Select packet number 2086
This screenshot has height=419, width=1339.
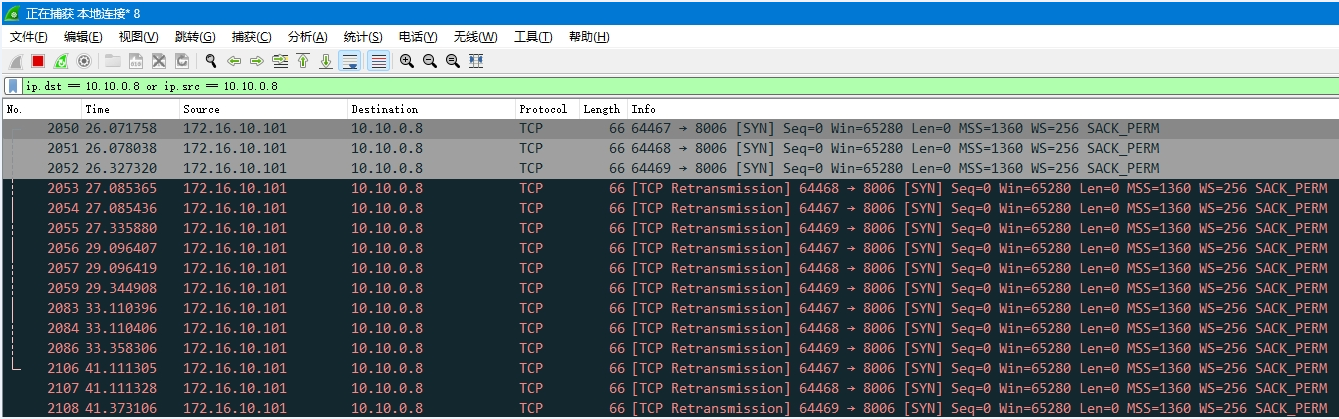point(670,348)
